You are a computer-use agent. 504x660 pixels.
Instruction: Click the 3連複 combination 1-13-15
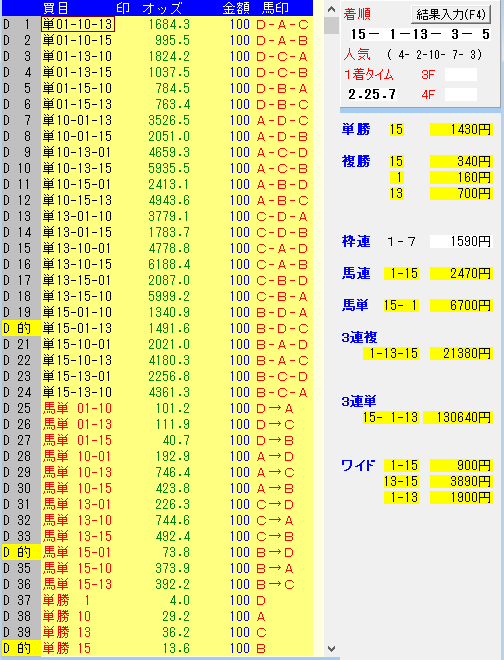pyautogui.click(x=390, y=353)
